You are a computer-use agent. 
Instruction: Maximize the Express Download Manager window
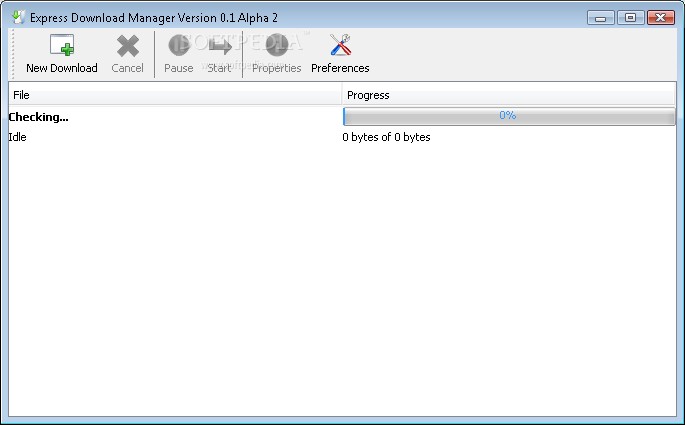coord(630,17)
